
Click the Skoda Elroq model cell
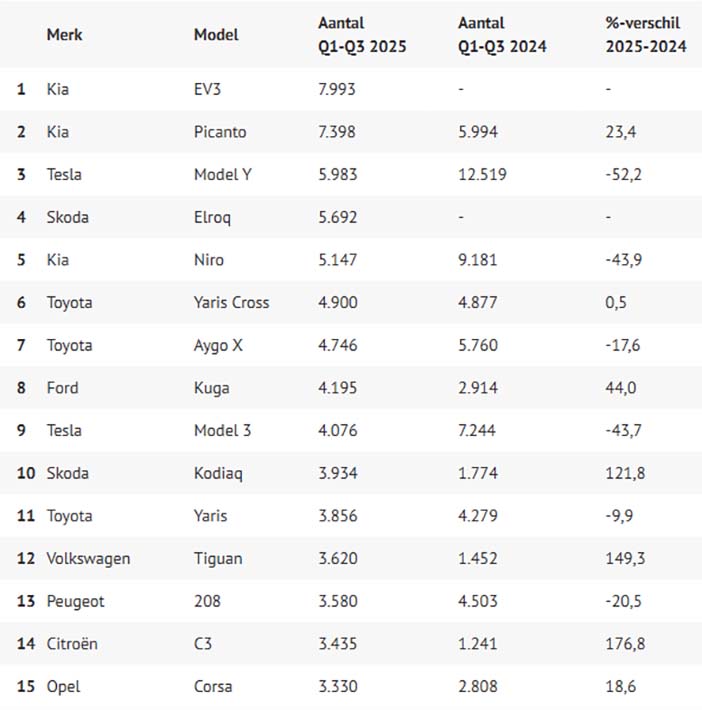[212, 217]
